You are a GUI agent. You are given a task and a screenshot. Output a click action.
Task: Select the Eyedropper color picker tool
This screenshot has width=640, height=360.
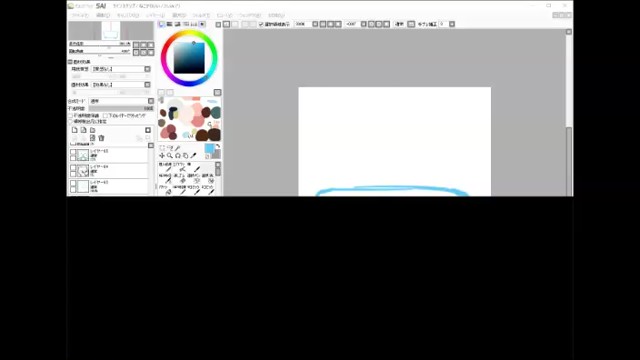tap(193, 156)
